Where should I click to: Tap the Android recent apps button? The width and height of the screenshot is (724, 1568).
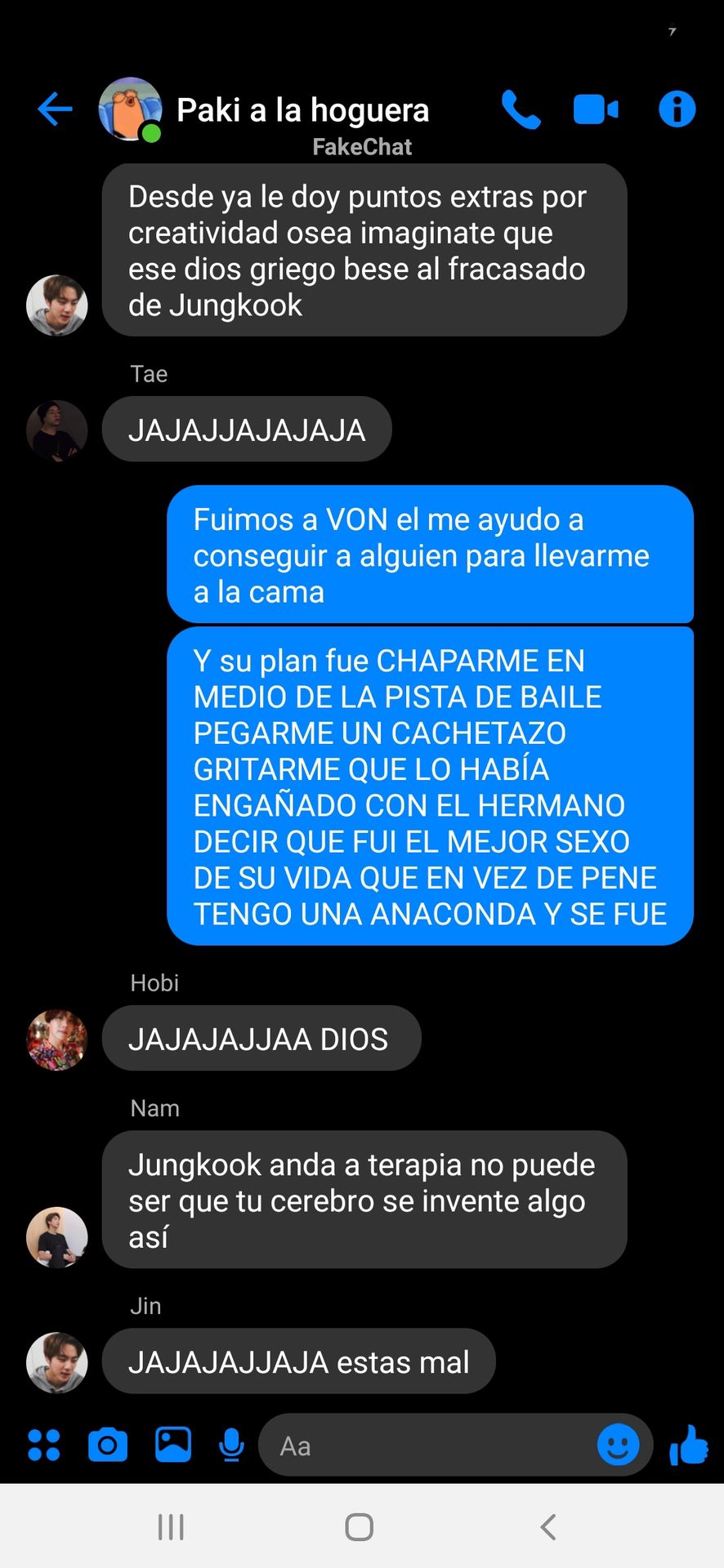click(171, 1526)
